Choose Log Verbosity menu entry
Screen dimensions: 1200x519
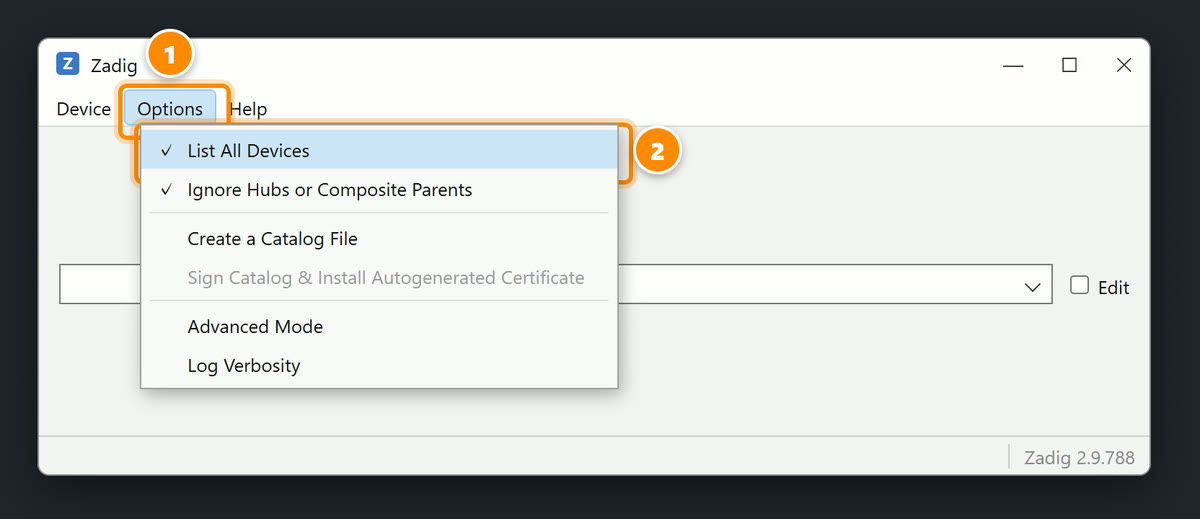pos(379,366)
